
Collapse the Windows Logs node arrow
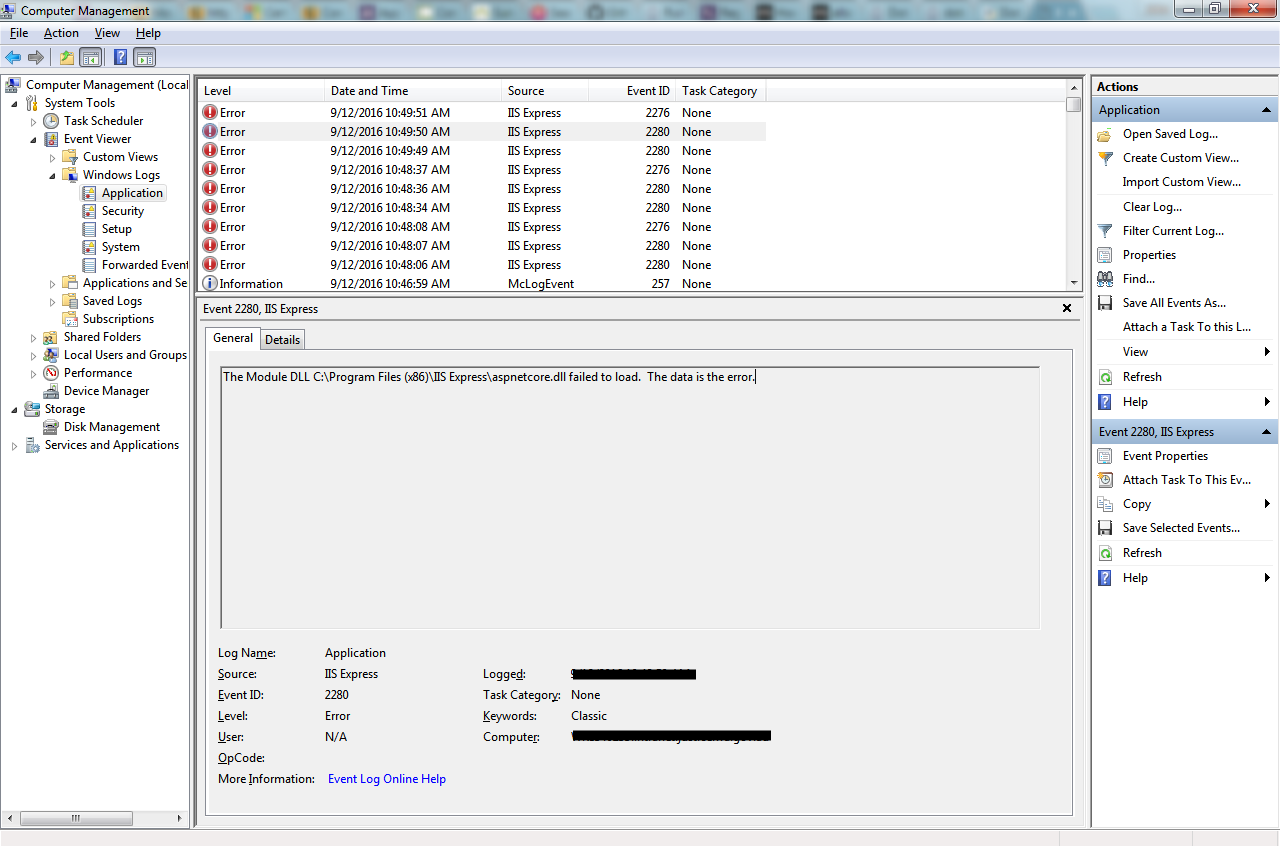pos(52,175)
